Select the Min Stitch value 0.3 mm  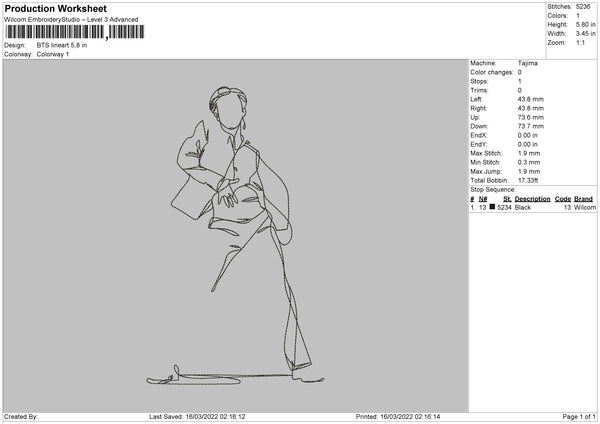[529, 163]
